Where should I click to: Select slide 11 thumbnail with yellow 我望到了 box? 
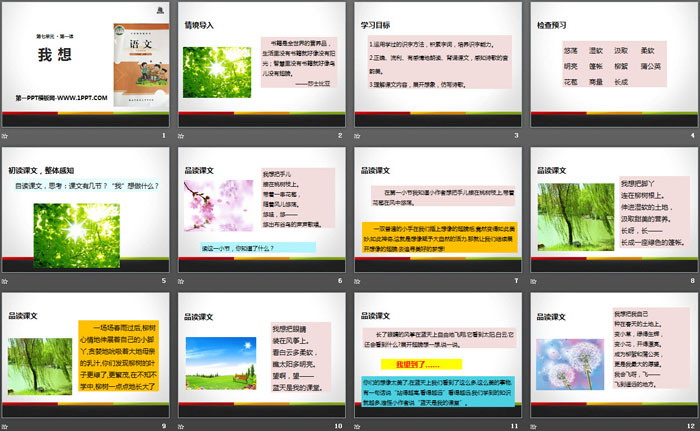pyautogui.click(x=438, y=355)
